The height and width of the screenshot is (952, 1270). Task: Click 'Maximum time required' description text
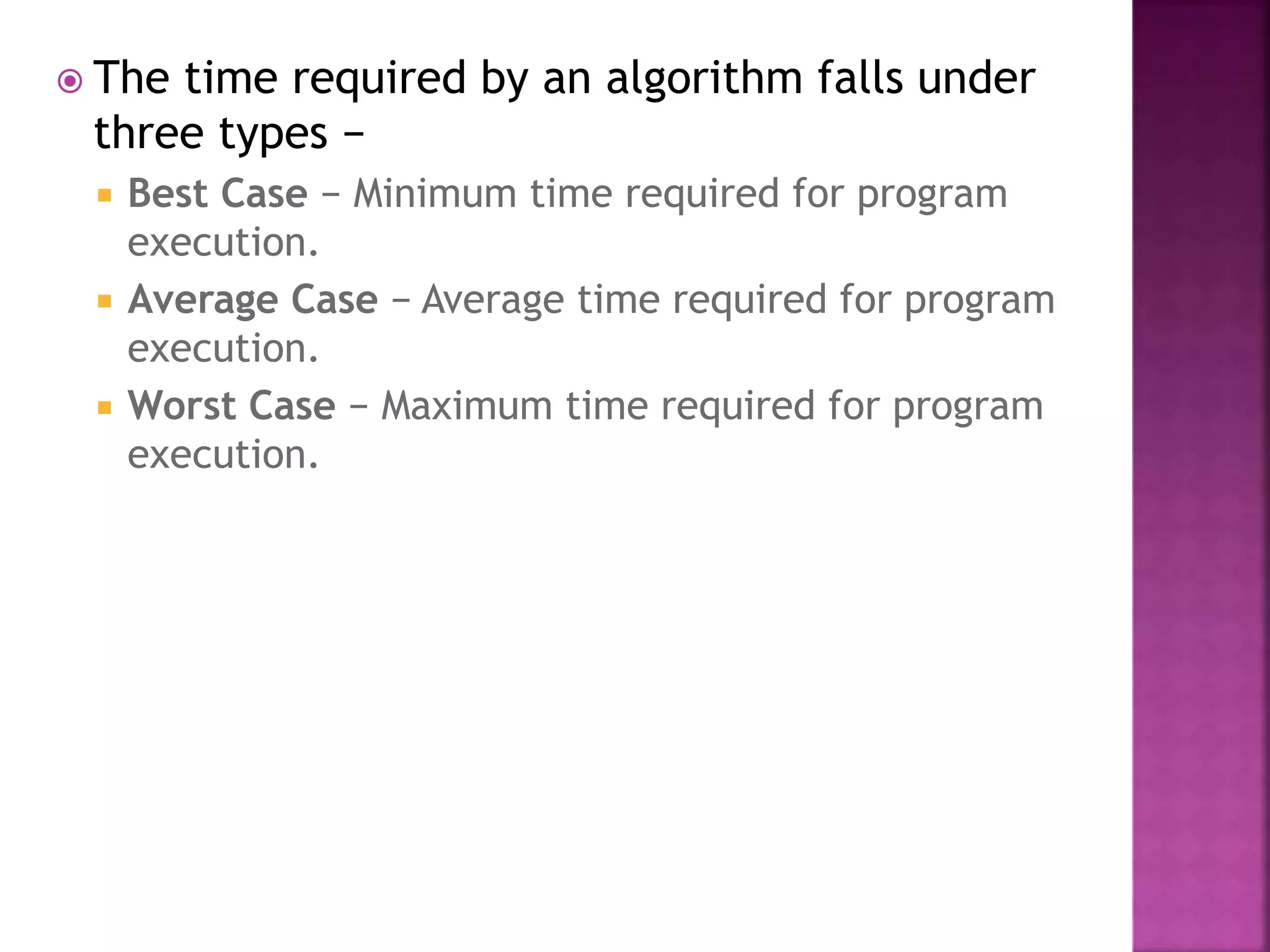coord(598,406)
